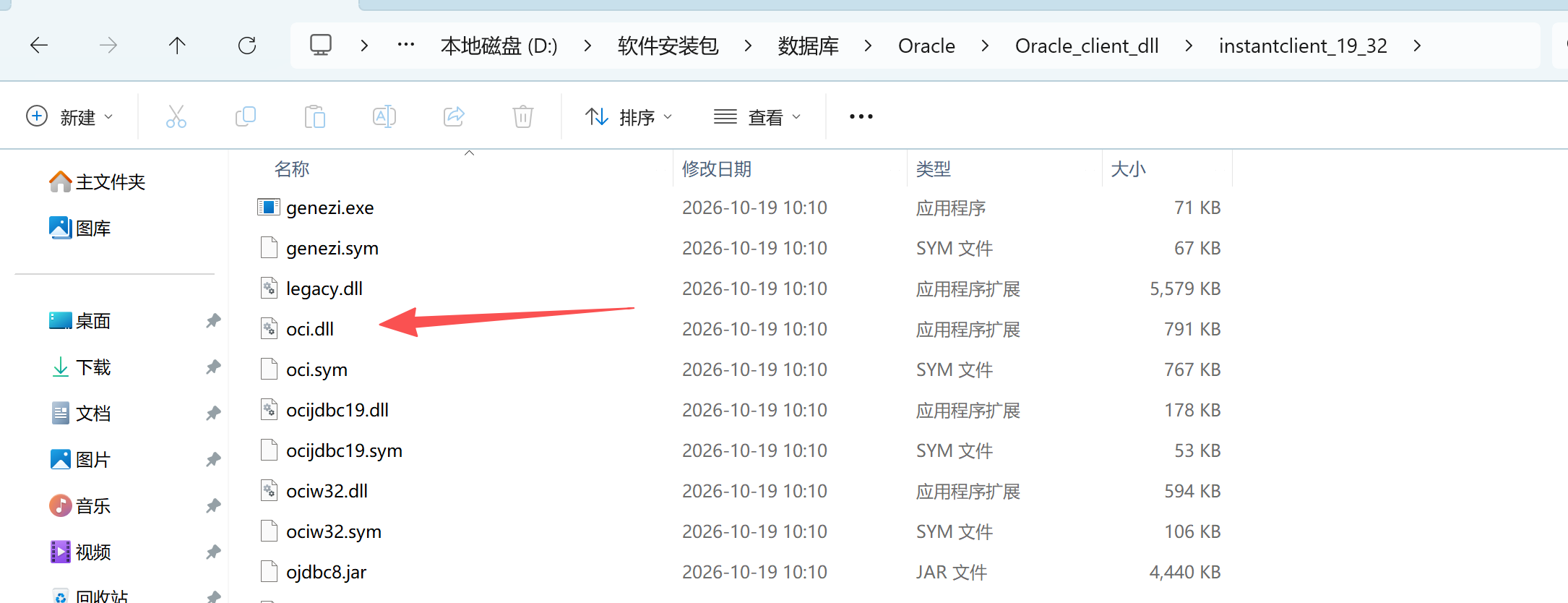Click the ojdbc8.jar file icon
This screenshot has height=603, width=1568.
click(x=269, y=572)
